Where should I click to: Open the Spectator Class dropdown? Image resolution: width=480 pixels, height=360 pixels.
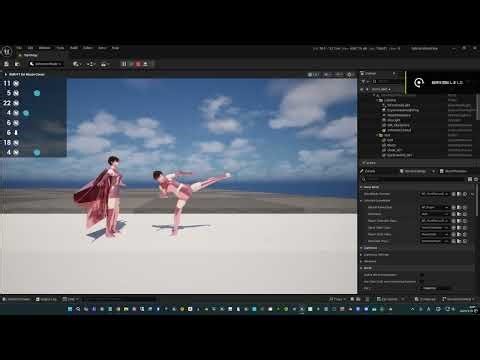(435, 241)
